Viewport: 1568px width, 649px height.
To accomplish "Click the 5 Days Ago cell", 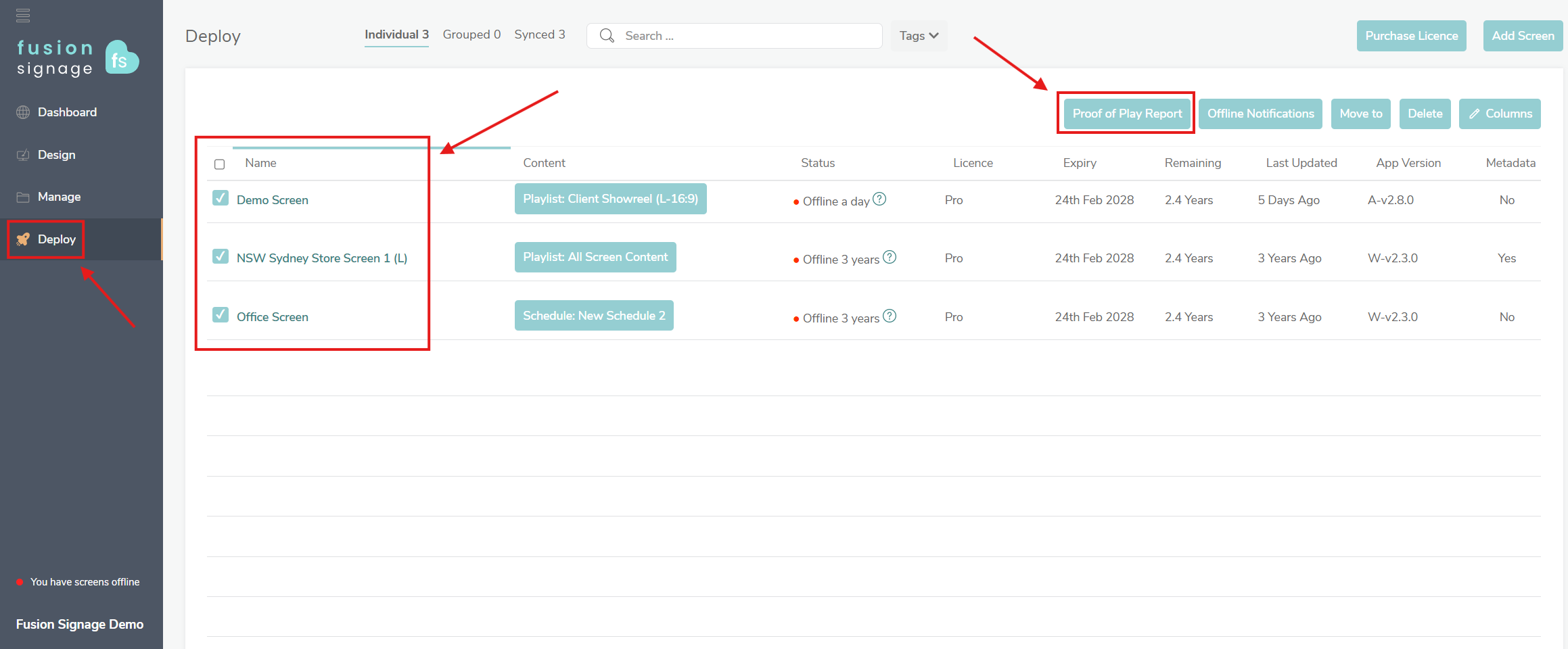I will pyautogui.click(x=1289, y=200).
